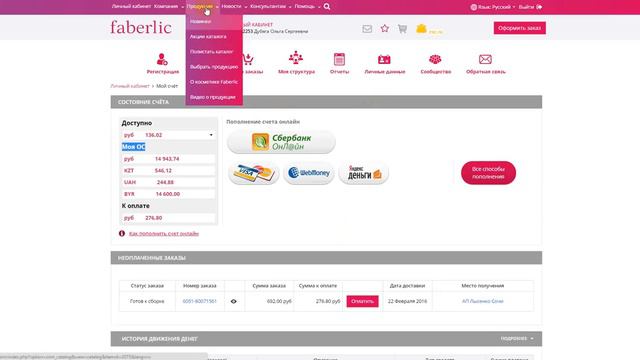
Task: Open Моя структура section icon
Action: (x=296, y=58)
